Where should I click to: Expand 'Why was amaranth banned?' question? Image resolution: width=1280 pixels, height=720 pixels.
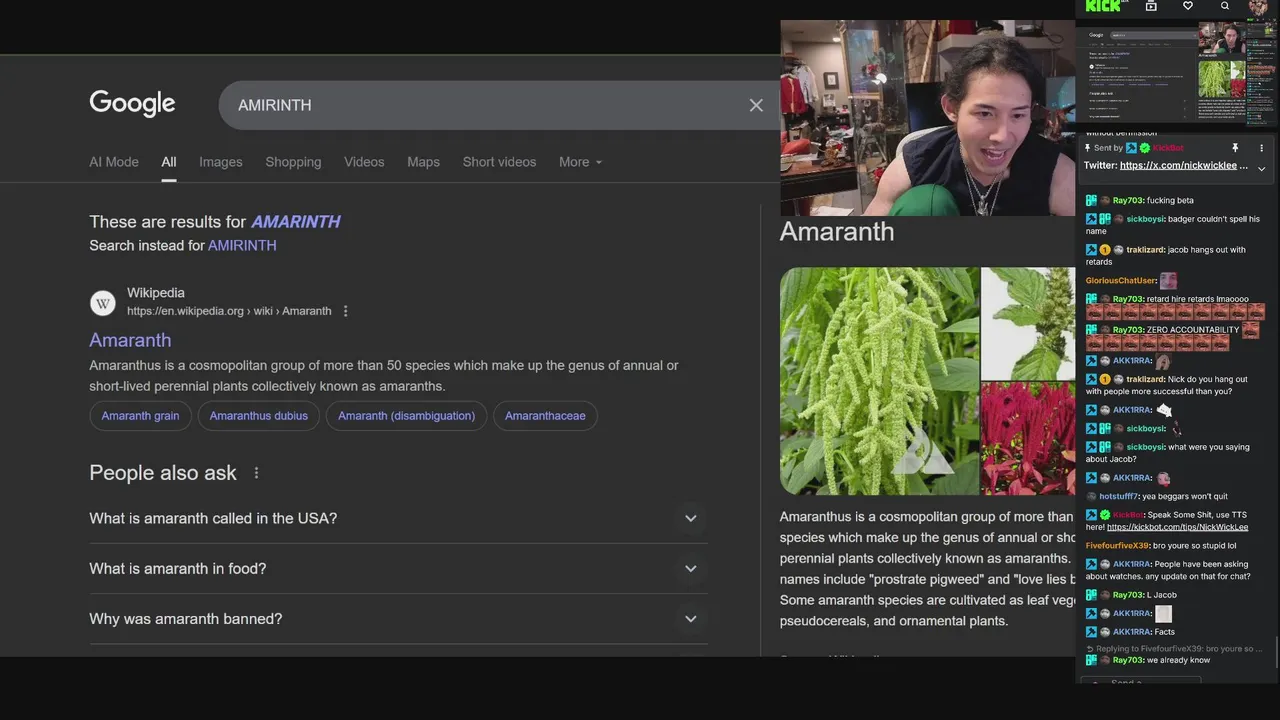[398, 619]
